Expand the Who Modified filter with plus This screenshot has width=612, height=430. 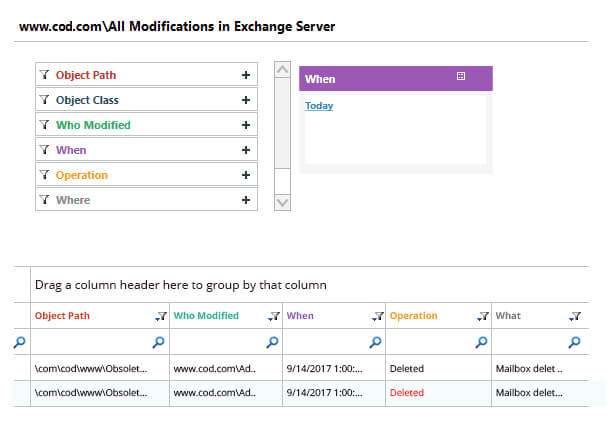tap(246, 125)
